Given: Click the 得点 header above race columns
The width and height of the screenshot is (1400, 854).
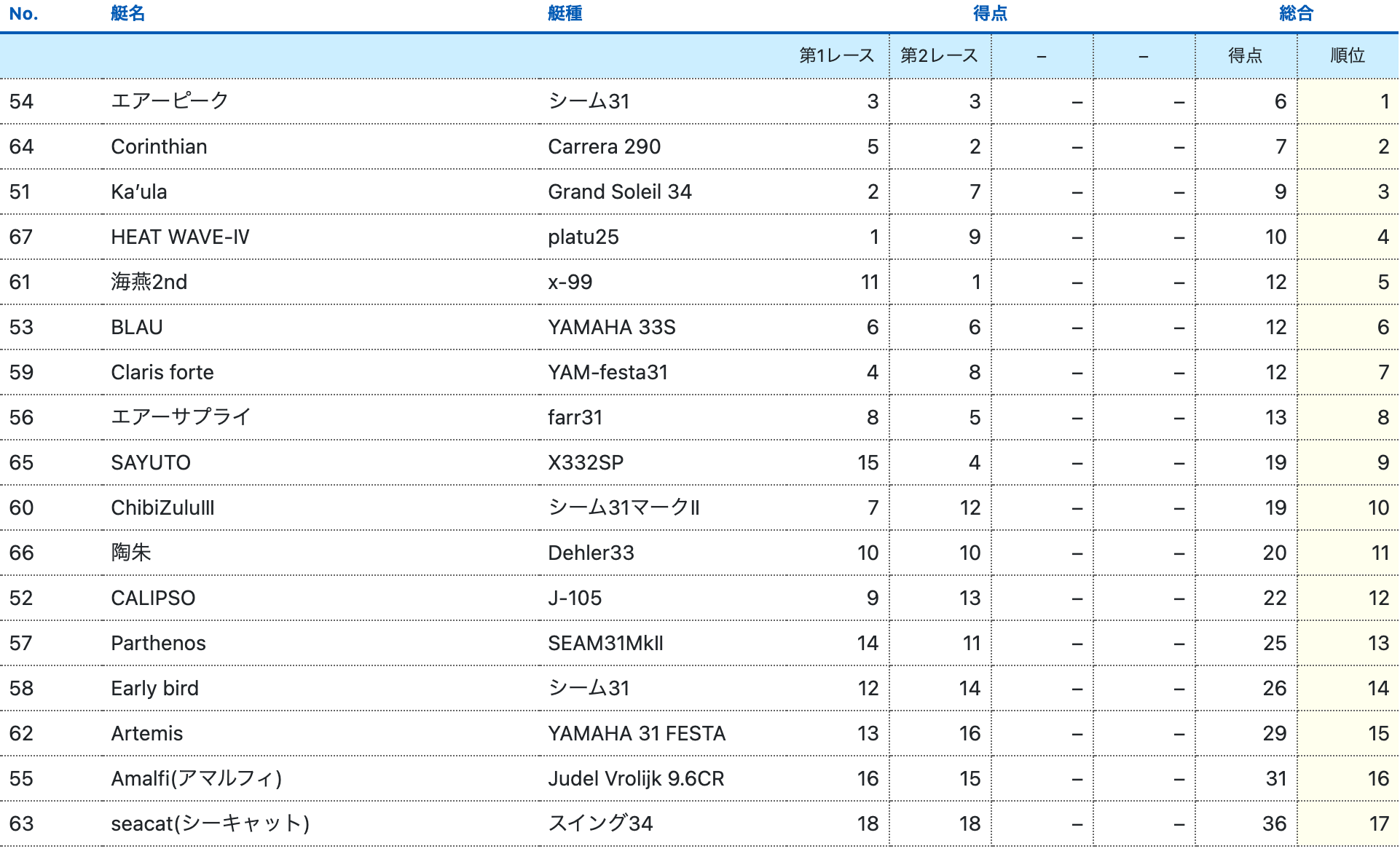Looking at the screenshot, I should pos(990,14).
